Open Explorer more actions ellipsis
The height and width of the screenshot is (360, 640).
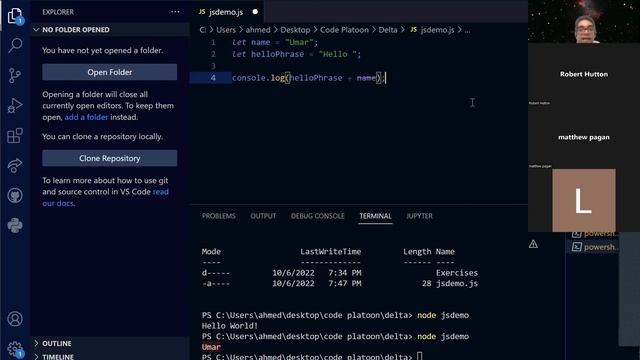coord(175,12)
